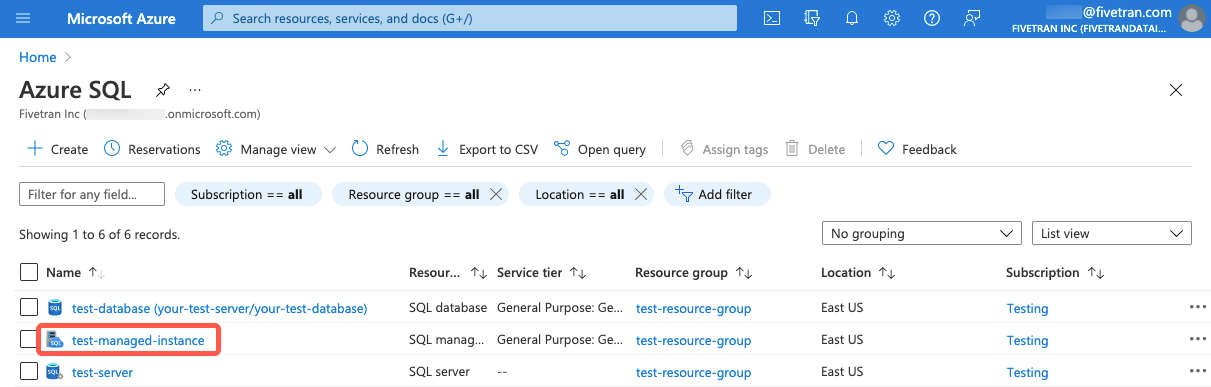Image resolution: width=1211 pixels, height=387 pixels.
Task: Open the test-managed-instance link
Action: [138, 340]
